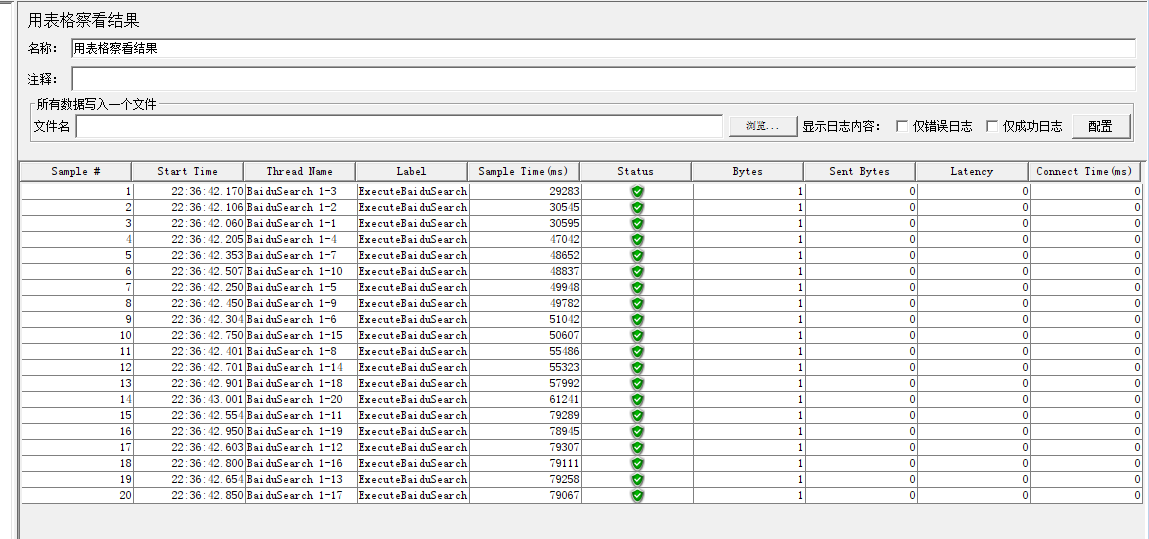This screenshot has height=539, width=1149.
Task: Click the status icon for BaiduSearch 1-10
Action: (x=638, y=272)
